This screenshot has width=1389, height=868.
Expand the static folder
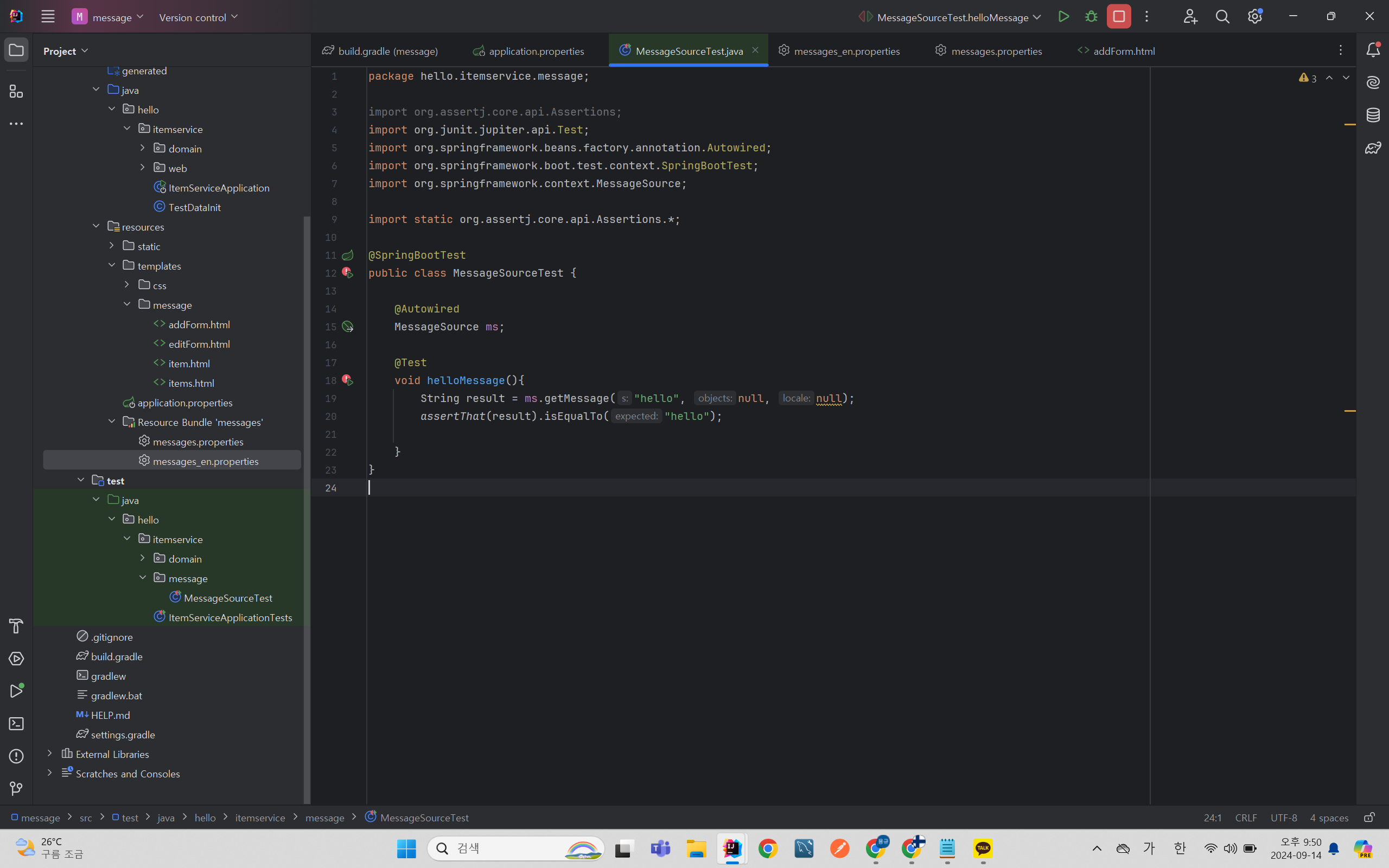click(111, 246)
